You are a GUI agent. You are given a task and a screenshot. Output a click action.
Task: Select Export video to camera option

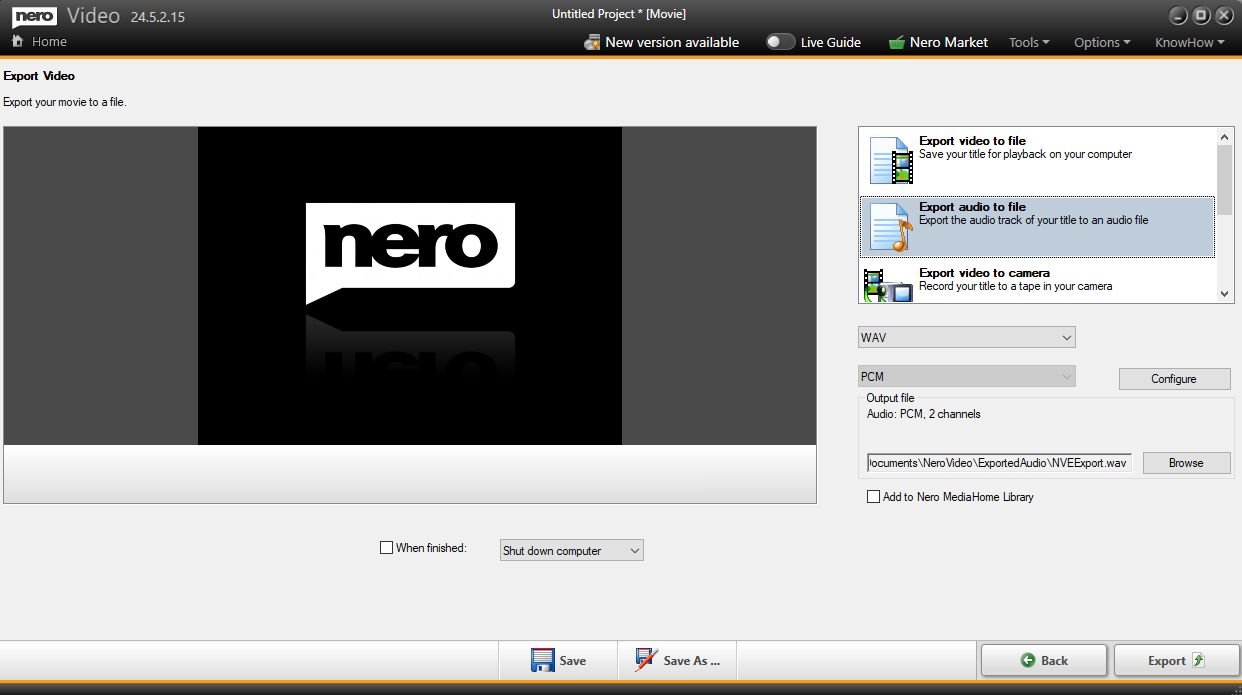(x=1038, y=283)
